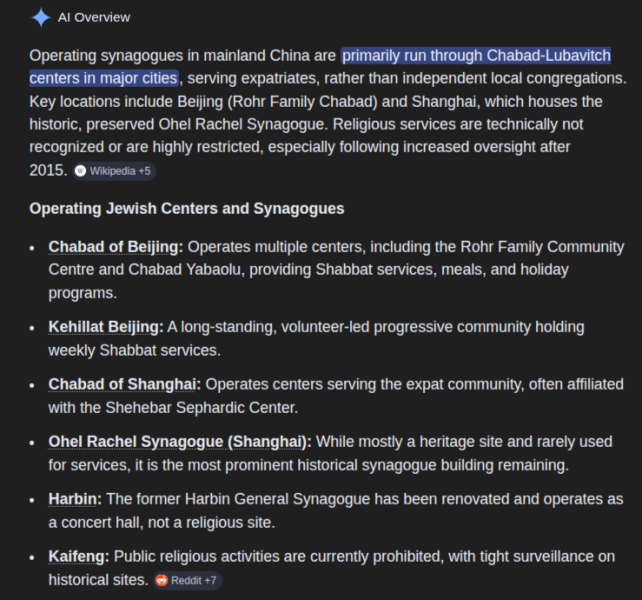Click the text 'historic, preserved Ohel Rachel Synagogue'
The width and height of the screenshot is (642, 600).
pos(178,124)
